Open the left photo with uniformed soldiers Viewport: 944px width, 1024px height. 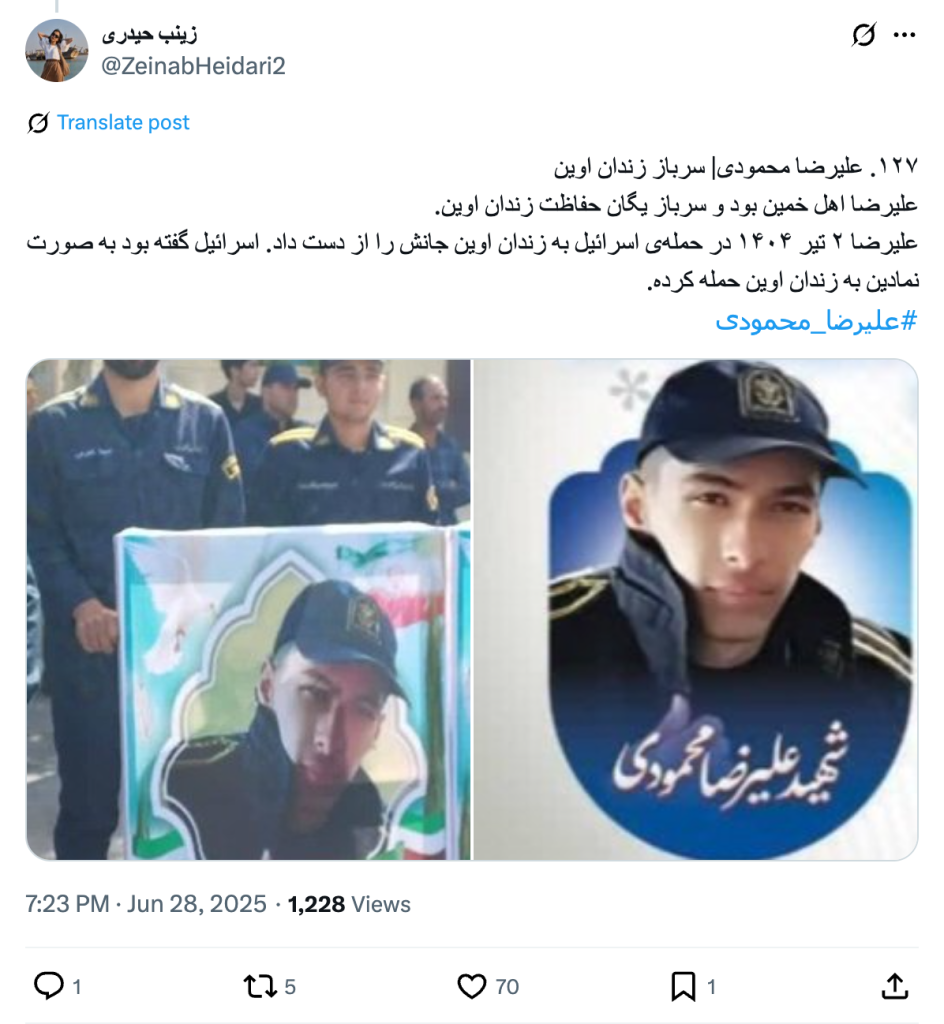coord(248,609)
